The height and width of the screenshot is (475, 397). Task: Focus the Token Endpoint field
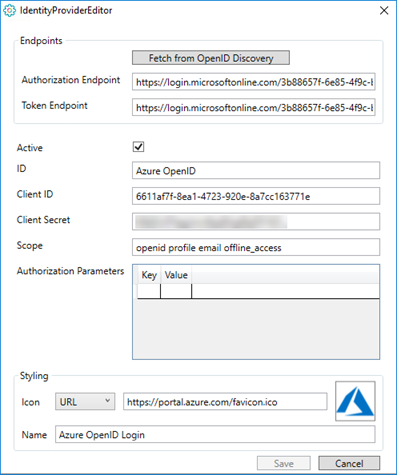[254, 107]
